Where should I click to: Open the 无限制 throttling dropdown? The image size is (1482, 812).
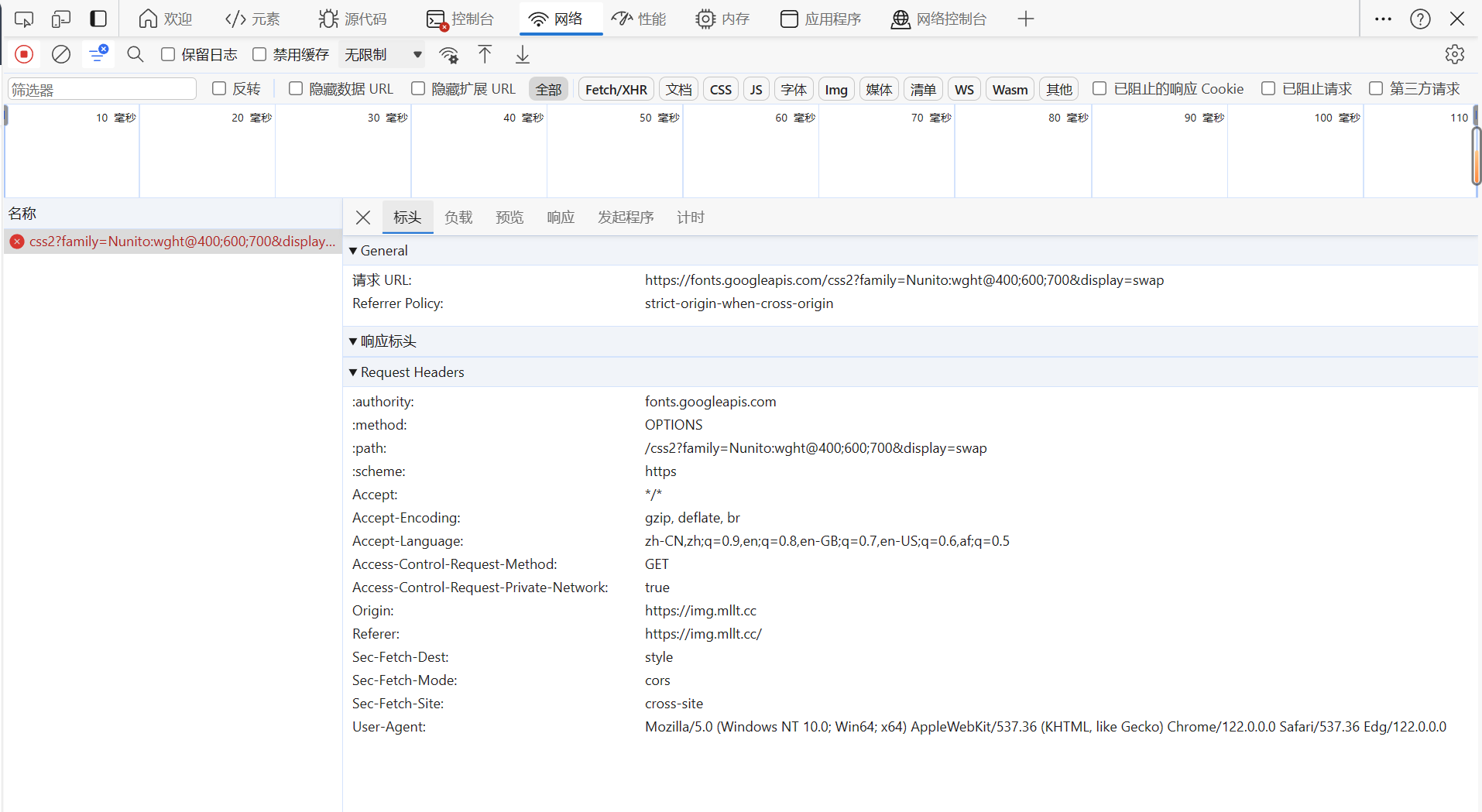pyautogui.click(x=383, y=54)
